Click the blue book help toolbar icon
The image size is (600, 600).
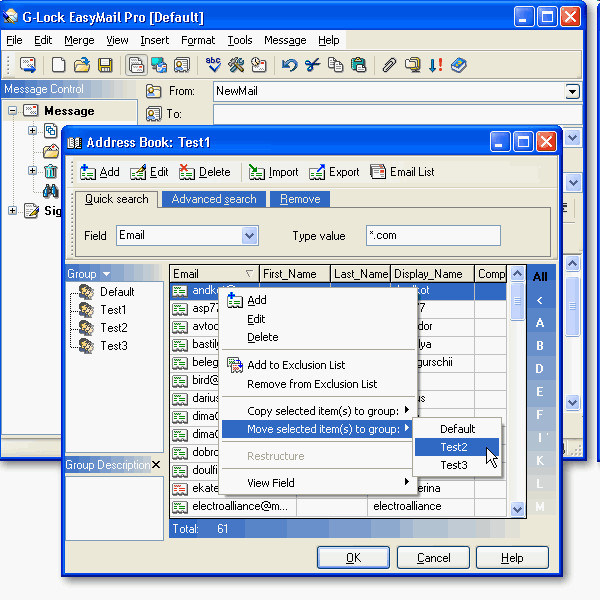pos(458,65)
